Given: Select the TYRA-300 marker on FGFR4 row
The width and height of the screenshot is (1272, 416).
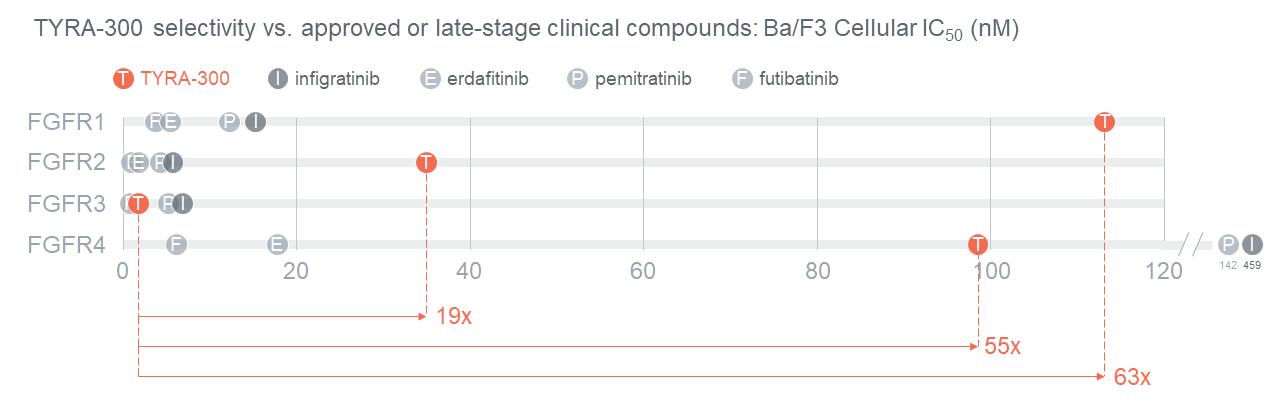Looking at the screenshot, I should click(x=978, y=245).
